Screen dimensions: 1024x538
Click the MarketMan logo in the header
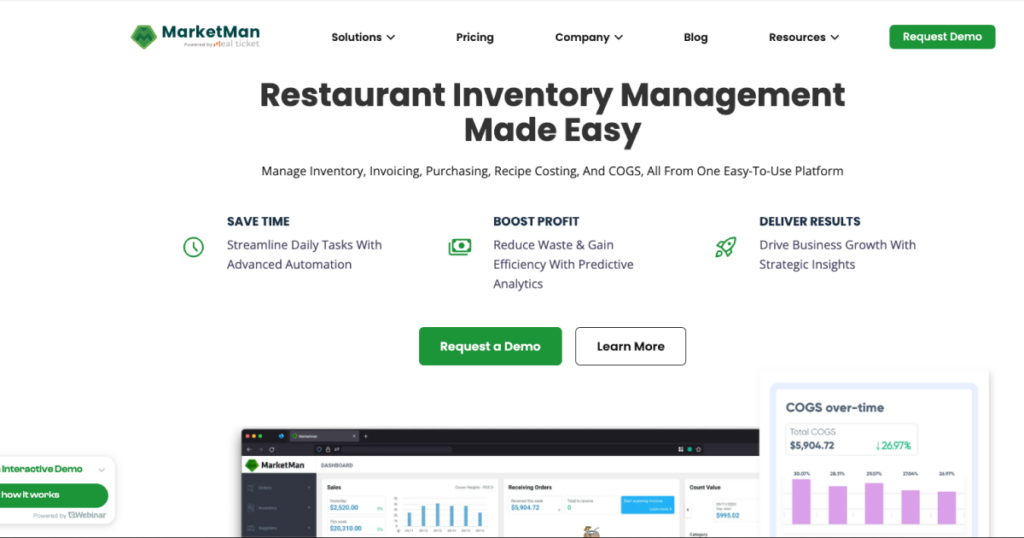click(x=195, y=37)
